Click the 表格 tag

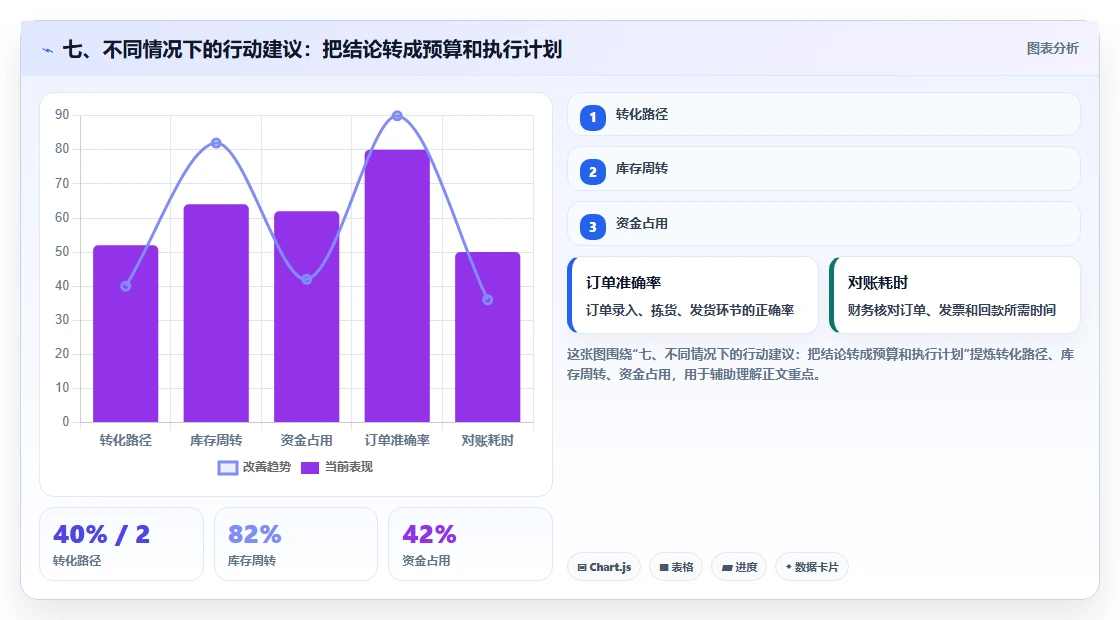coord(676,567)
